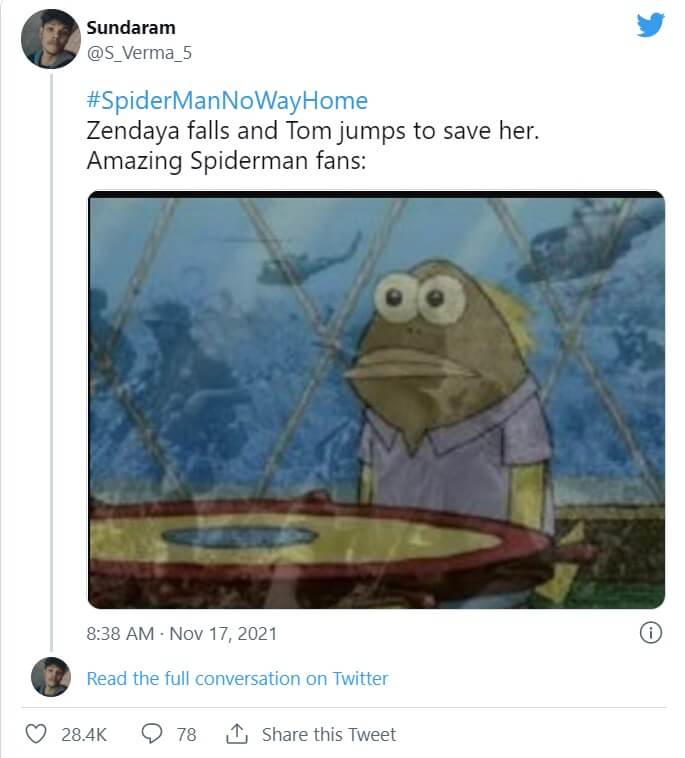Viewport: 685px width, 758px height.
Task: Open the Sundaram display name
Action: click(x=131, y=27)
